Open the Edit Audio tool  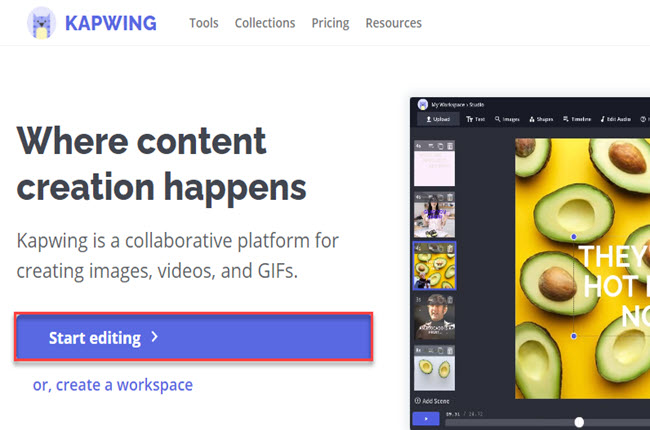tap(616, 119)
